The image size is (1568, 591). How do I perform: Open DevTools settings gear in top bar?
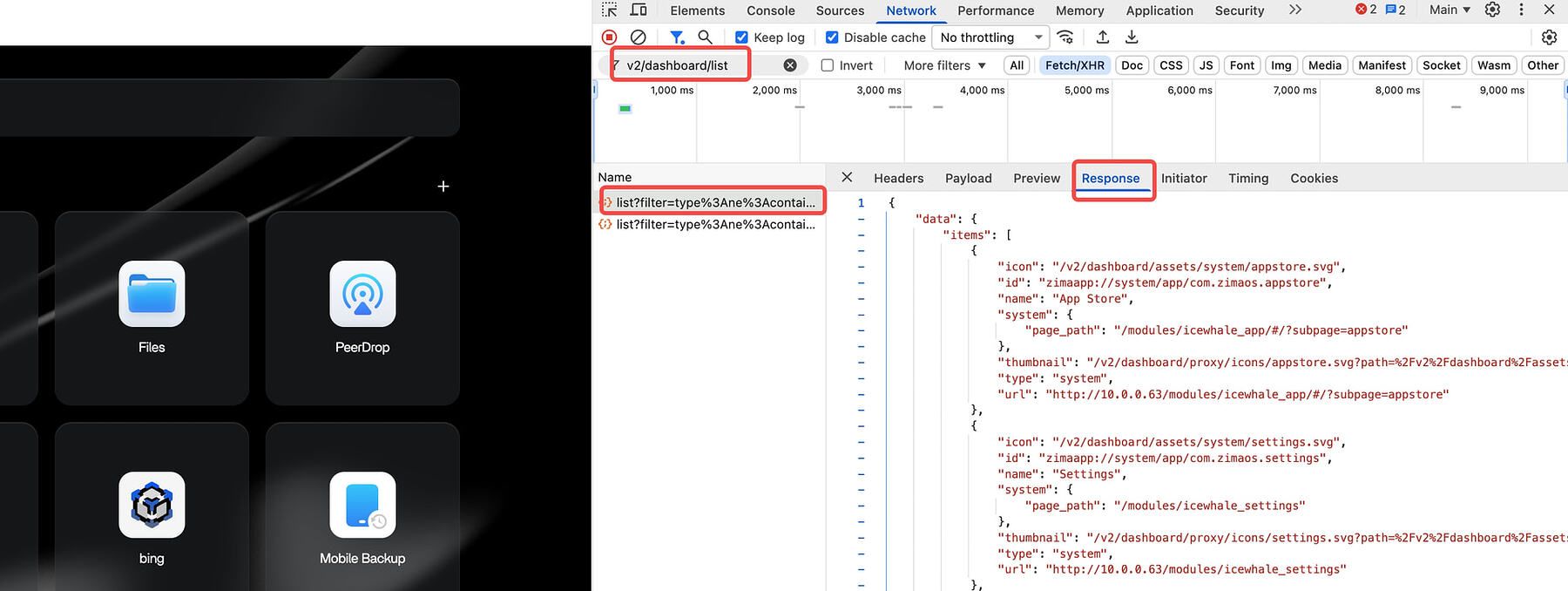(1493, 10)
